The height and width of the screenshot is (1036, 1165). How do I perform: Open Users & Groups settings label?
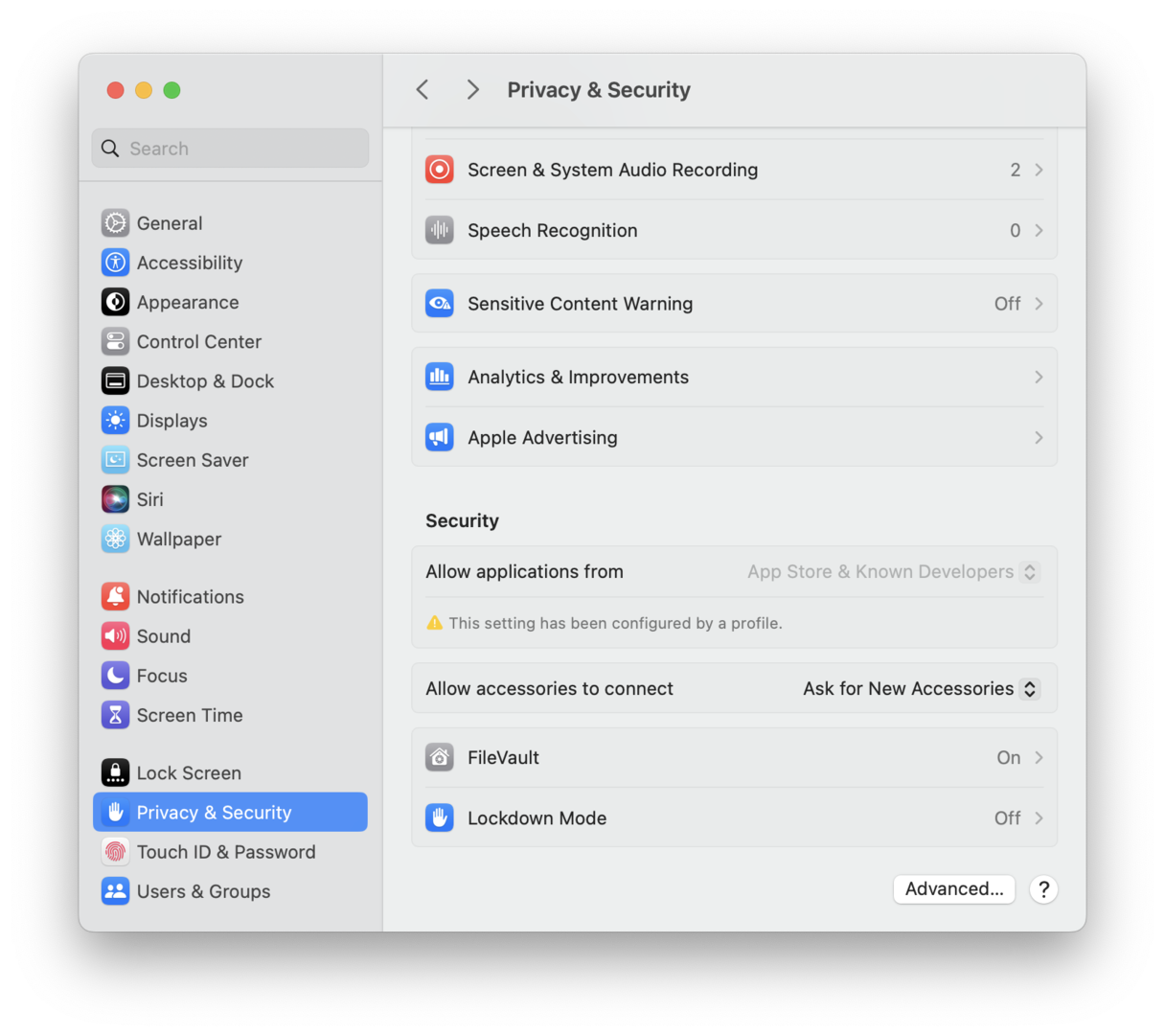[203, 891]
